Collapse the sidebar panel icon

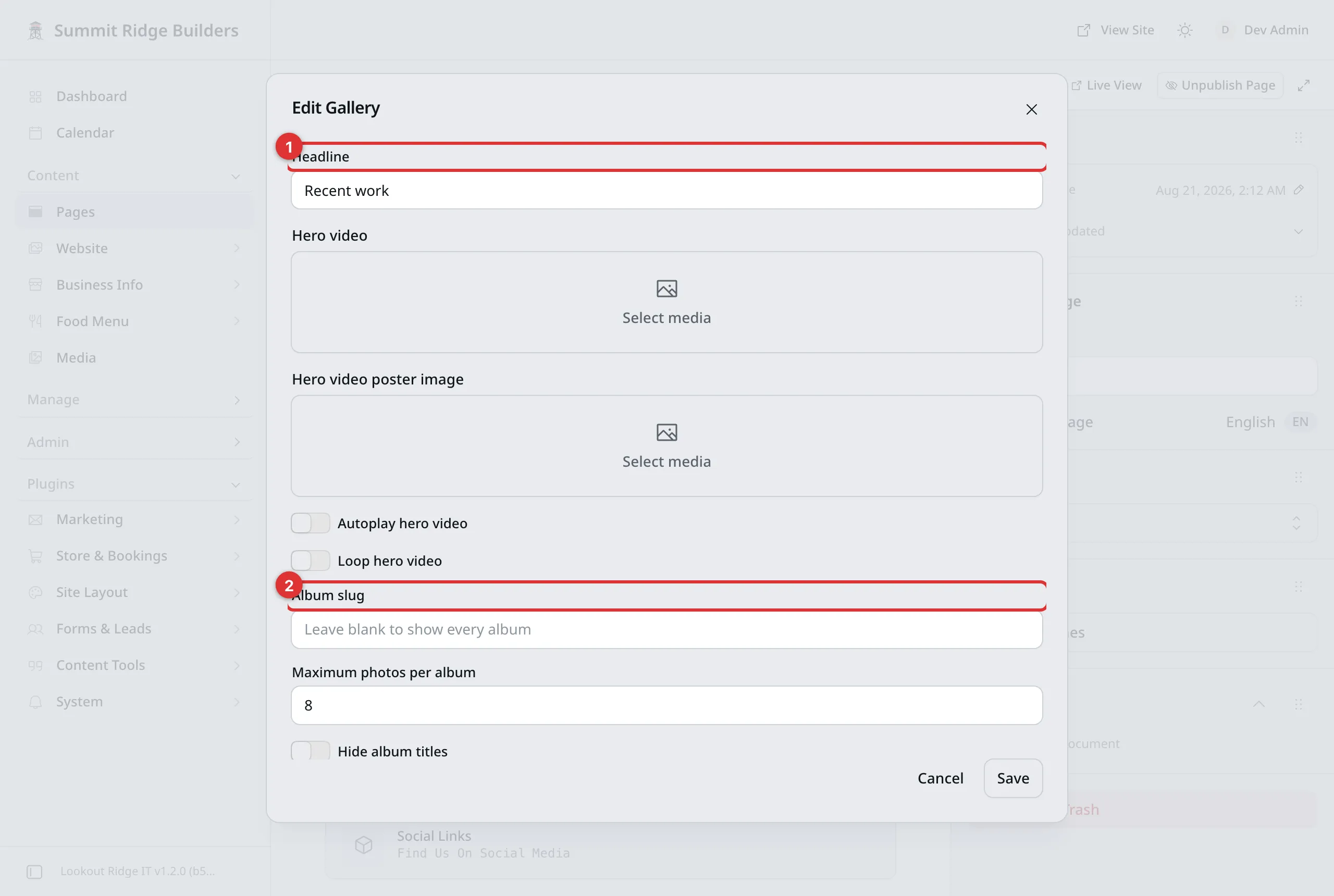(34, 872)
